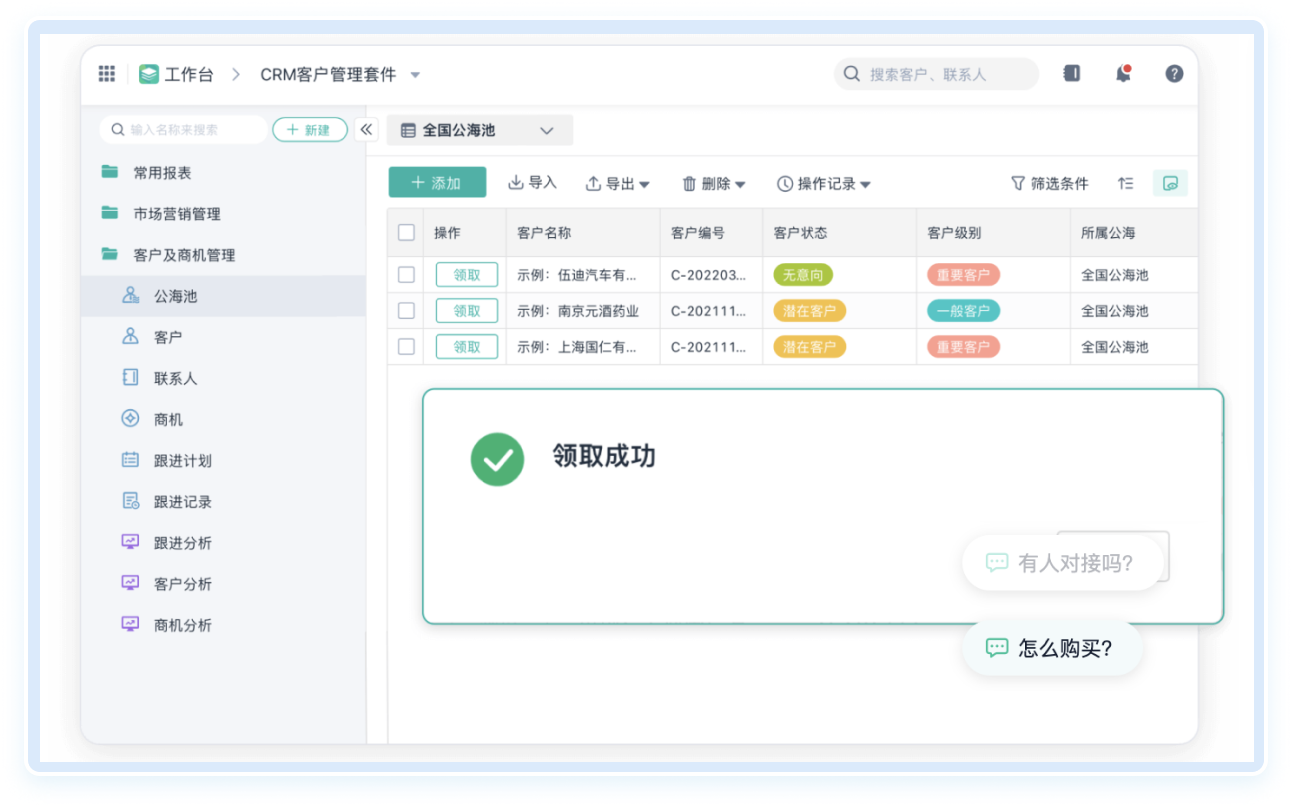This screenshot has height=808, width=1292.
Task: Click the 有人对接吗? chat bubble
Action: tap(1063, 562)
